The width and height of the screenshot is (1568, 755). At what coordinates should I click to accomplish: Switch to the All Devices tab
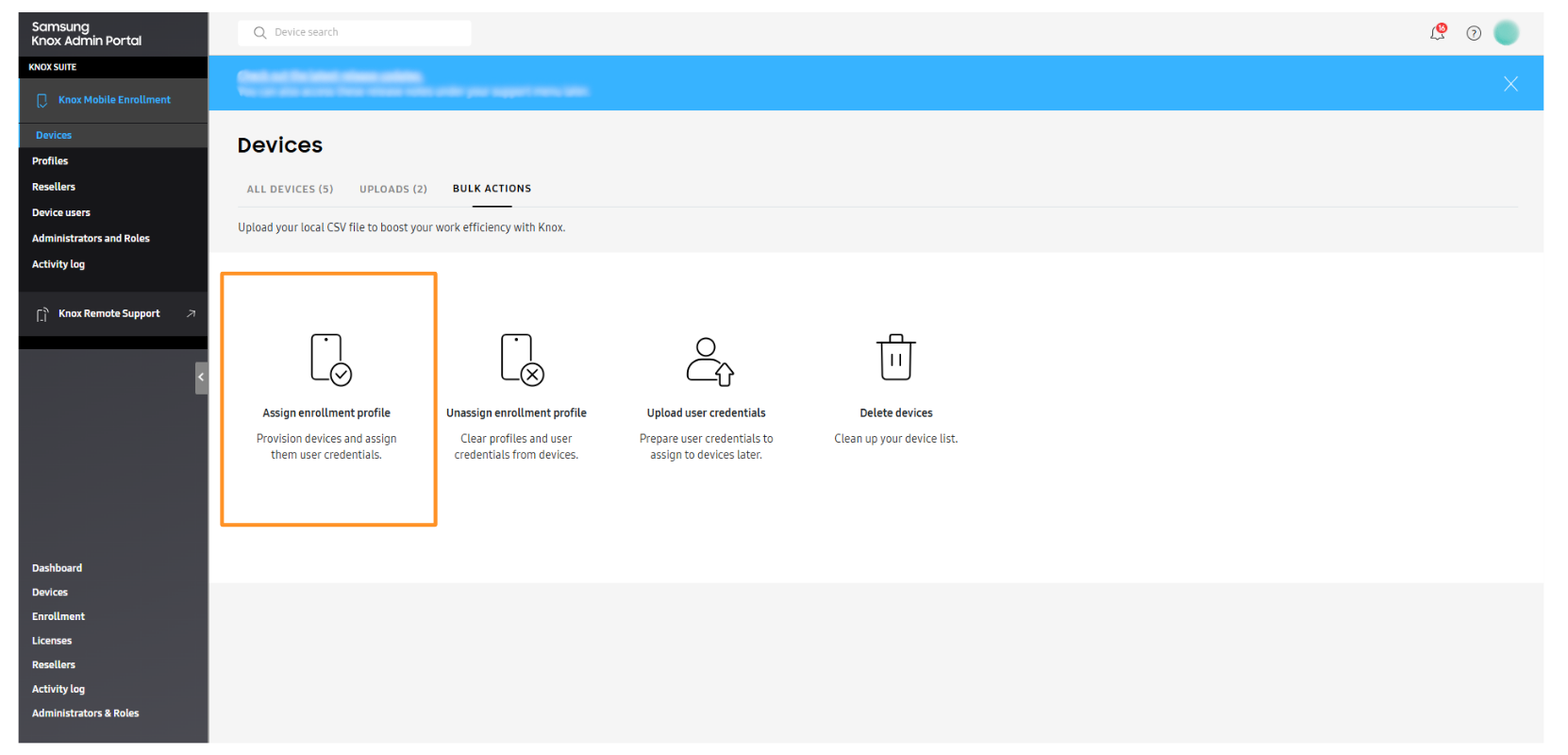point(290,189)
